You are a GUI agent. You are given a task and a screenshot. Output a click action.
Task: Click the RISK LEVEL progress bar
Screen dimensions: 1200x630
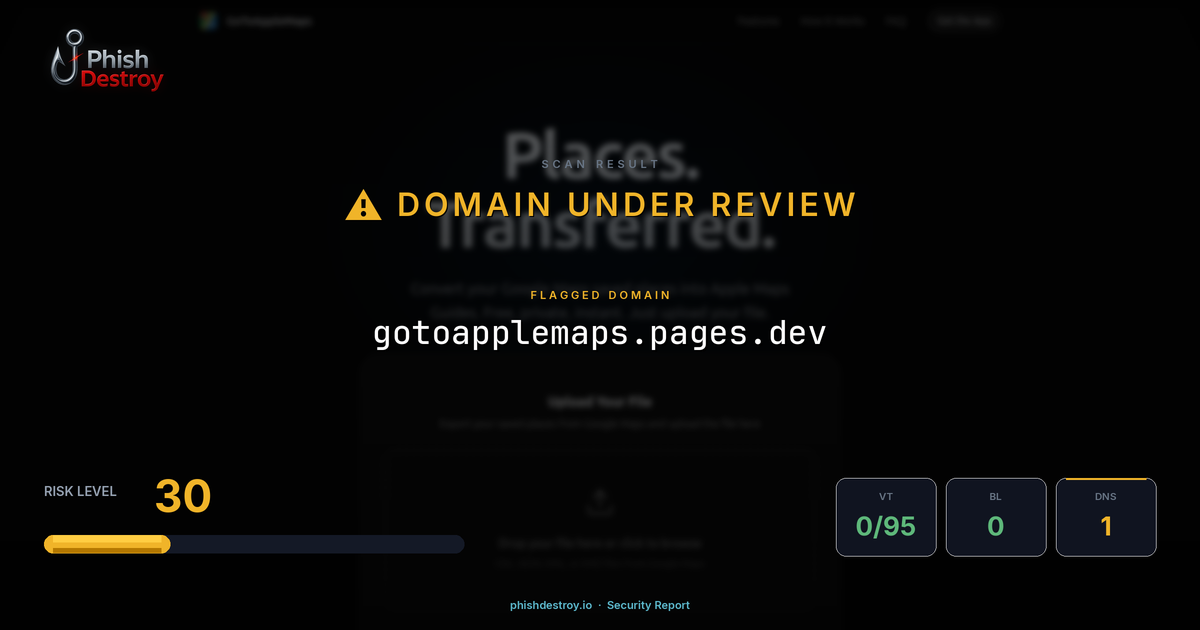253,543
